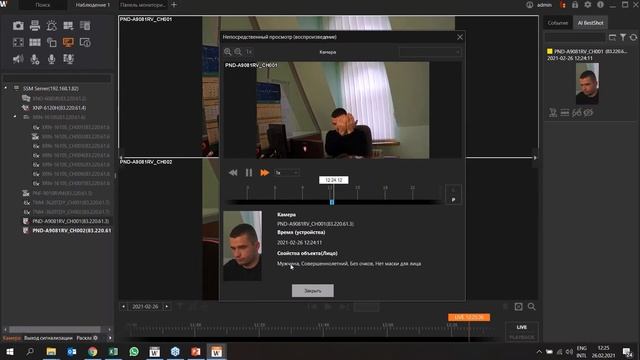Image resolution: width=640 pixels, height=360 pixels.
Task: Click the monitor with clock icon
Action: 85,42
